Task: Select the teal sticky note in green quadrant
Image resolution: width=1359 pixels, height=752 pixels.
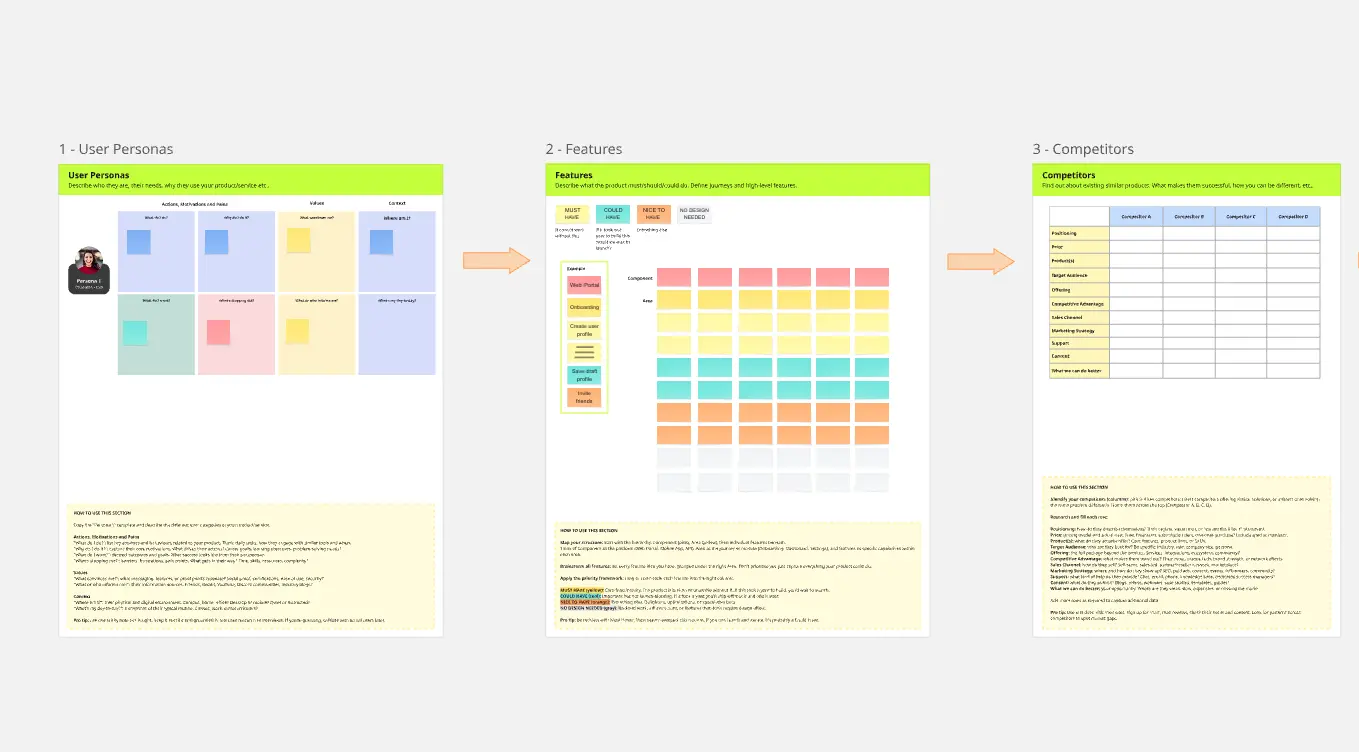Action: pyautogui.click(x=134, y=333)
